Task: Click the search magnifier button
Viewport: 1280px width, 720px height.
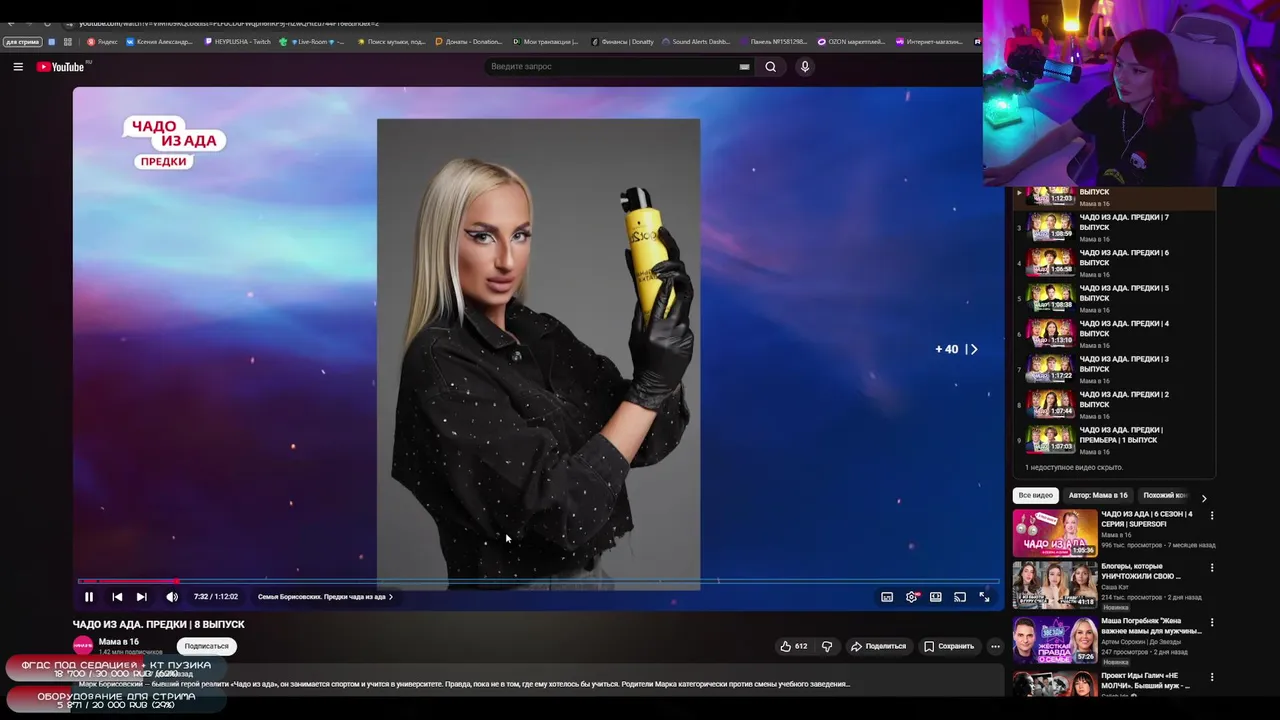Action: [770, 67]
